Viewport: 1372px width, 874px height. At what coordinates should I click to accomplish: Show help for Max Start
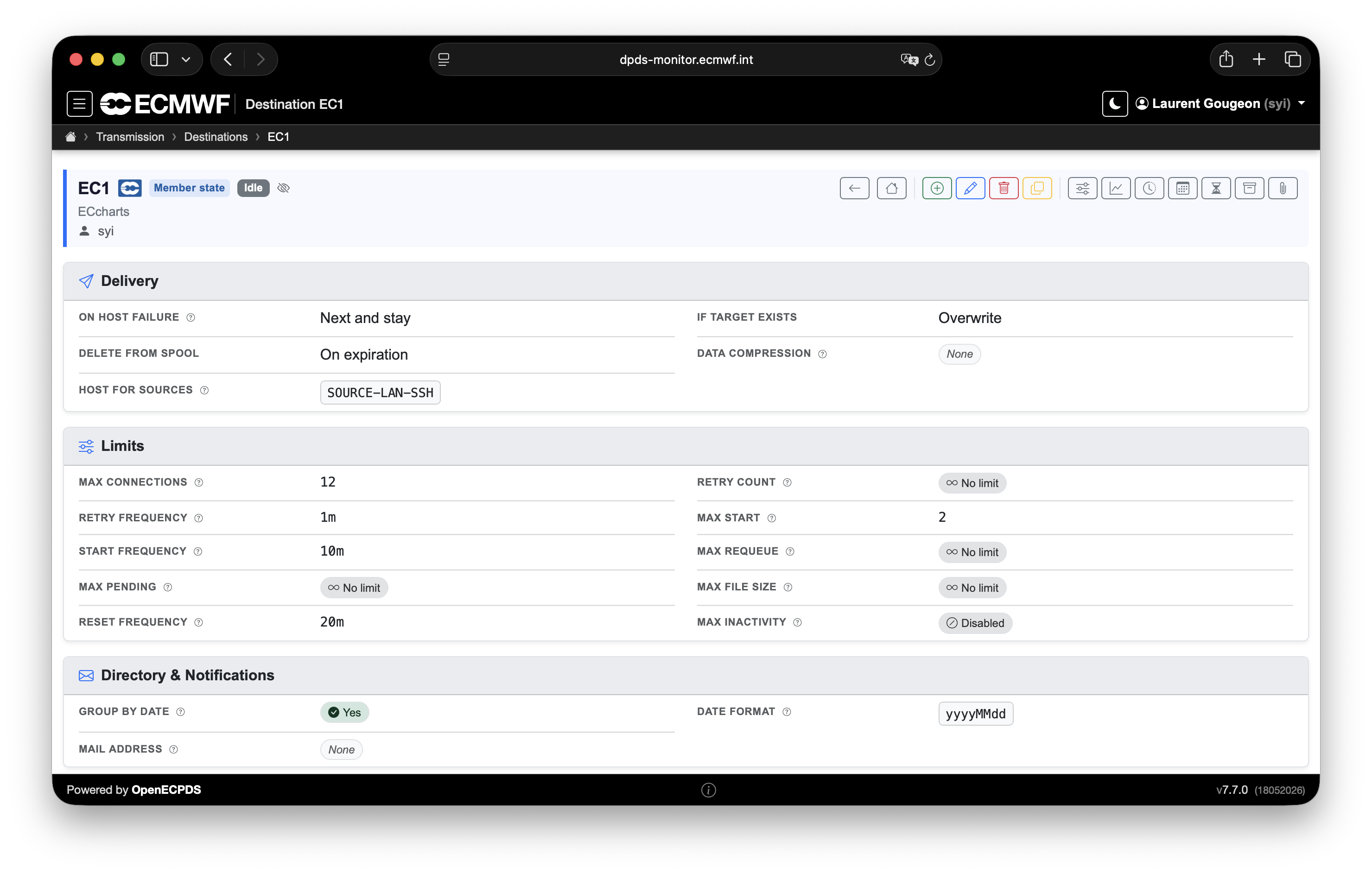771,518
